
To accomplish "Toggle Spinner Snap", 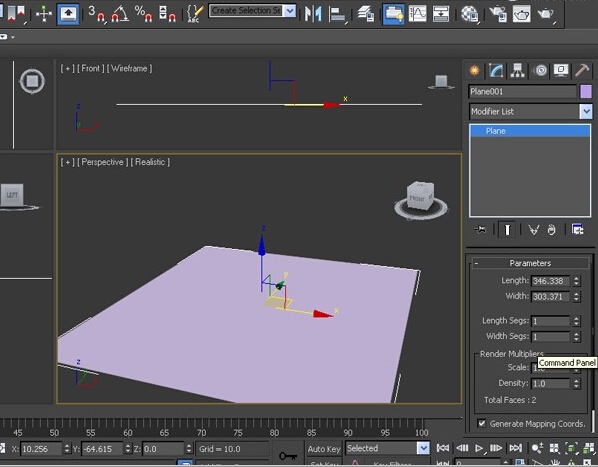I will 167,14.
